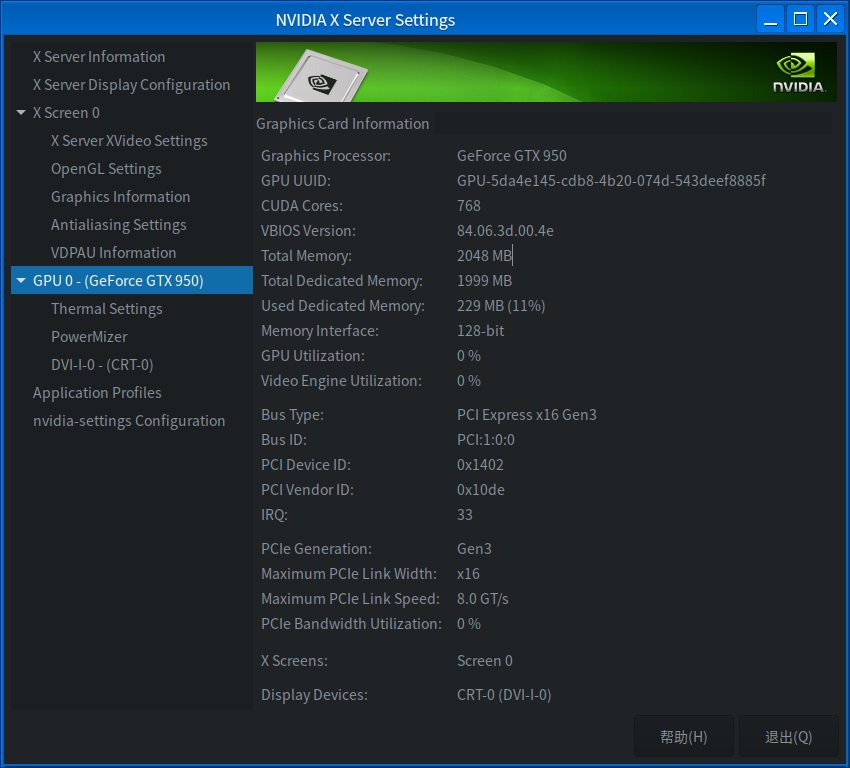The height and width of the screenshot is (768, 850).
Task: Close the NVIDIA X Server Settings window
Action: [830, 19]
